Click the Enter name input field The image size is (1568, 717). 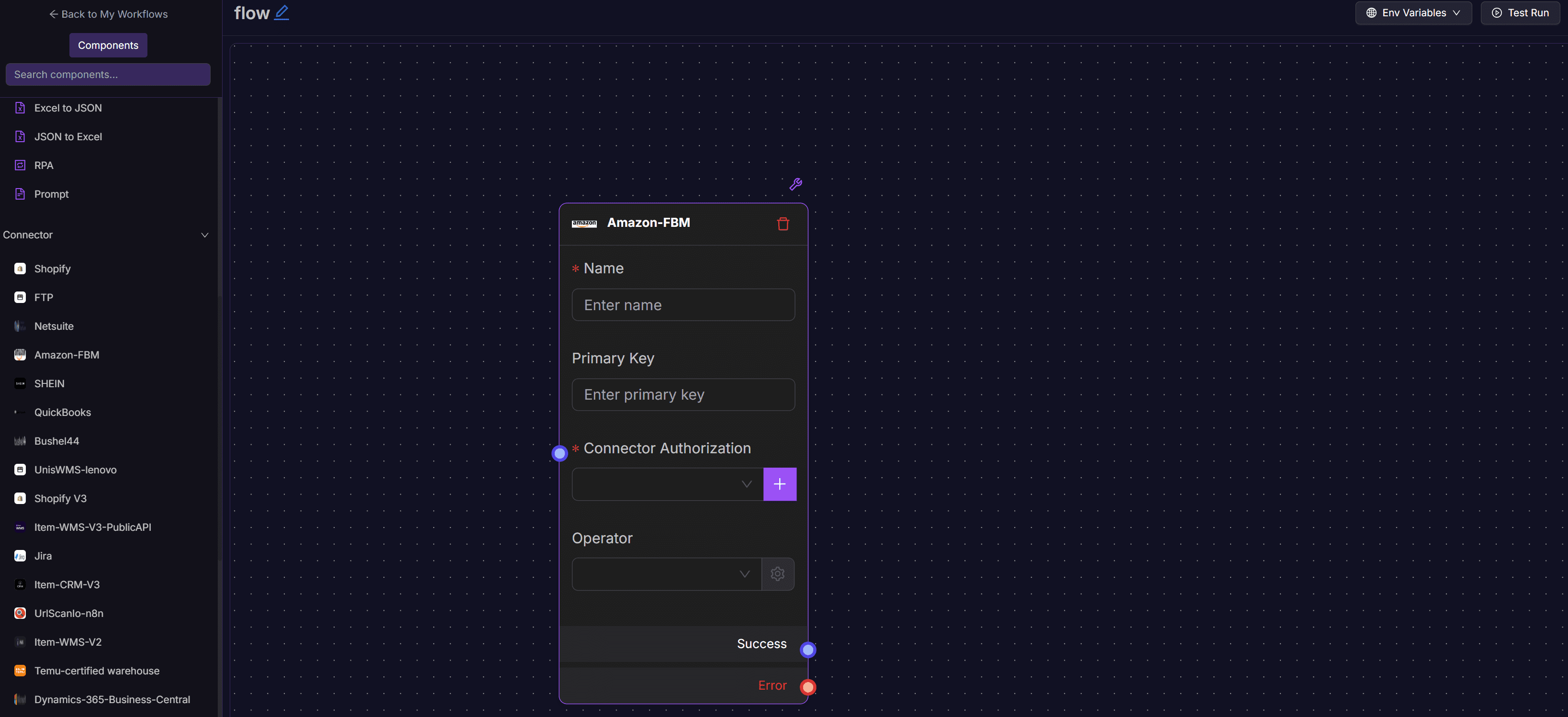[x=683, y=305]
